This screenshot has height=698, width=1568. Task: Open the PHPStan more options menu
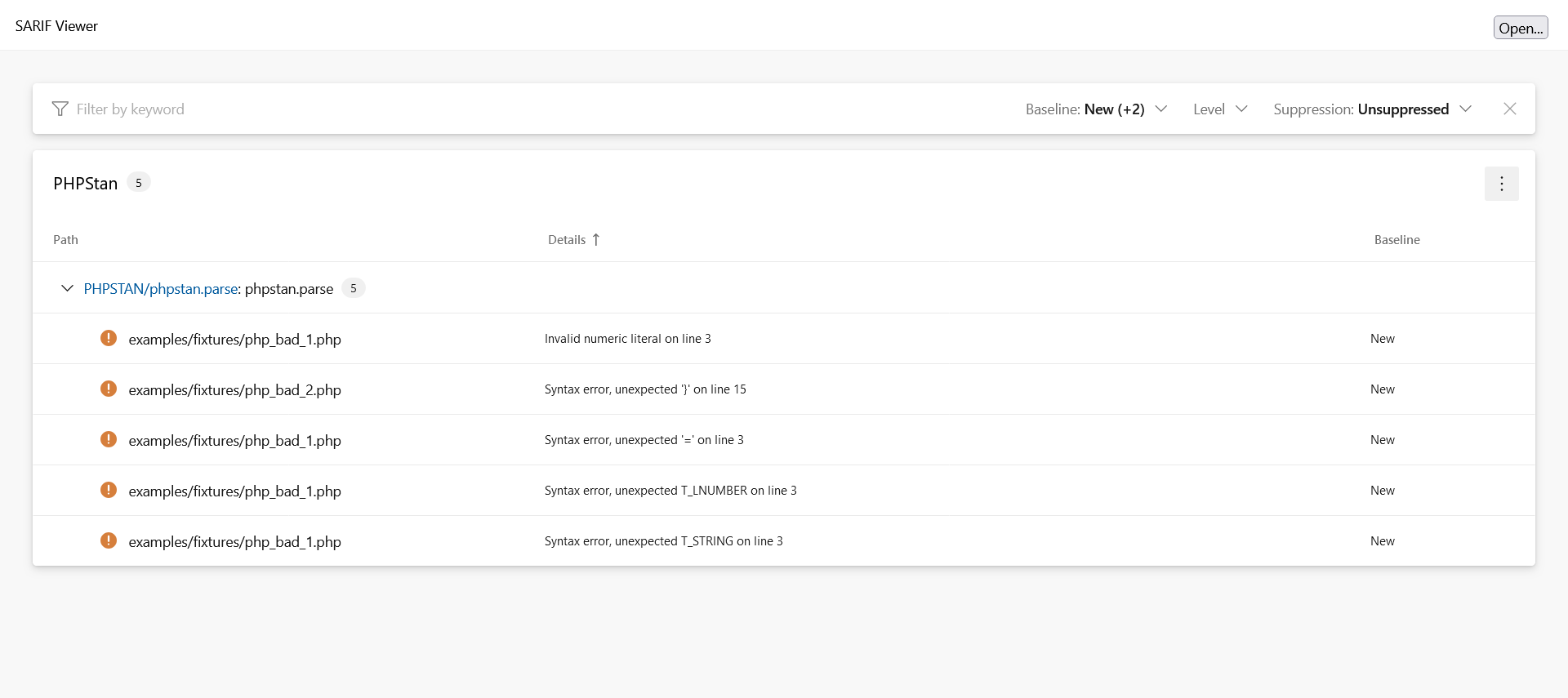pos(1501,184)
